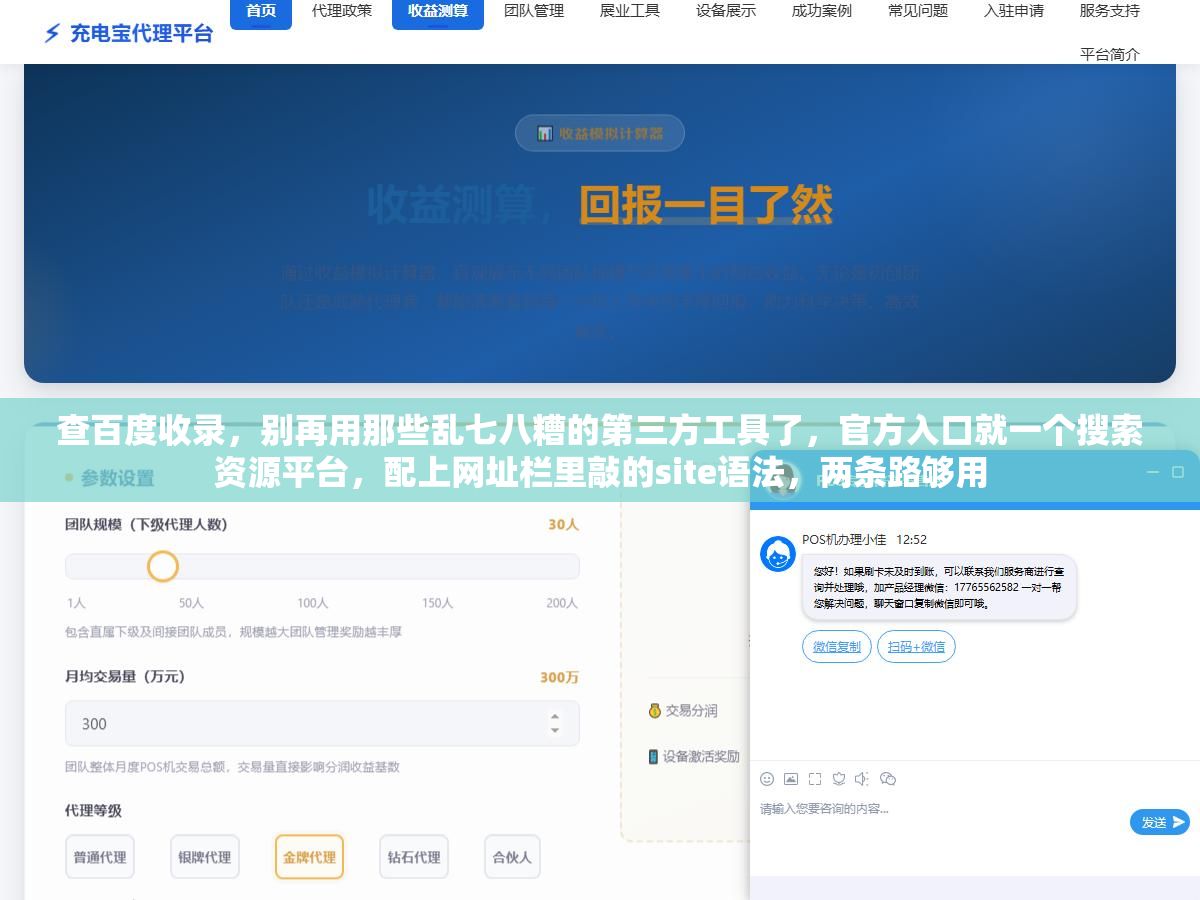1200x900 pixels.
Task: Select the 普通代理 level option
Action: click(x=100, y=857)
